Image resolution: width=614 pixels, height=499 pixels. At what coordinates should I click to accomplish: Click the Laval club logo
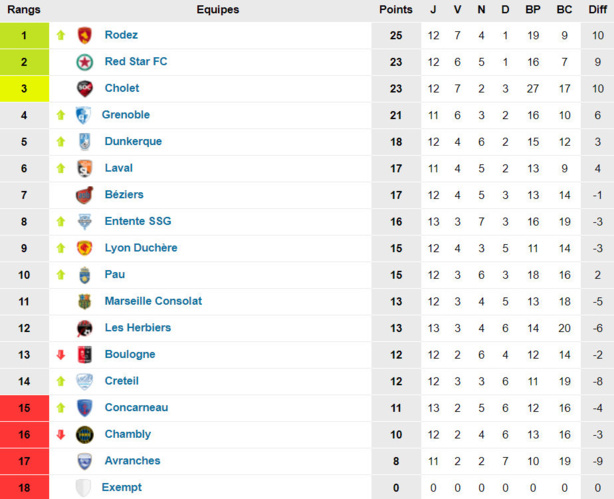(x=85, y=168)
